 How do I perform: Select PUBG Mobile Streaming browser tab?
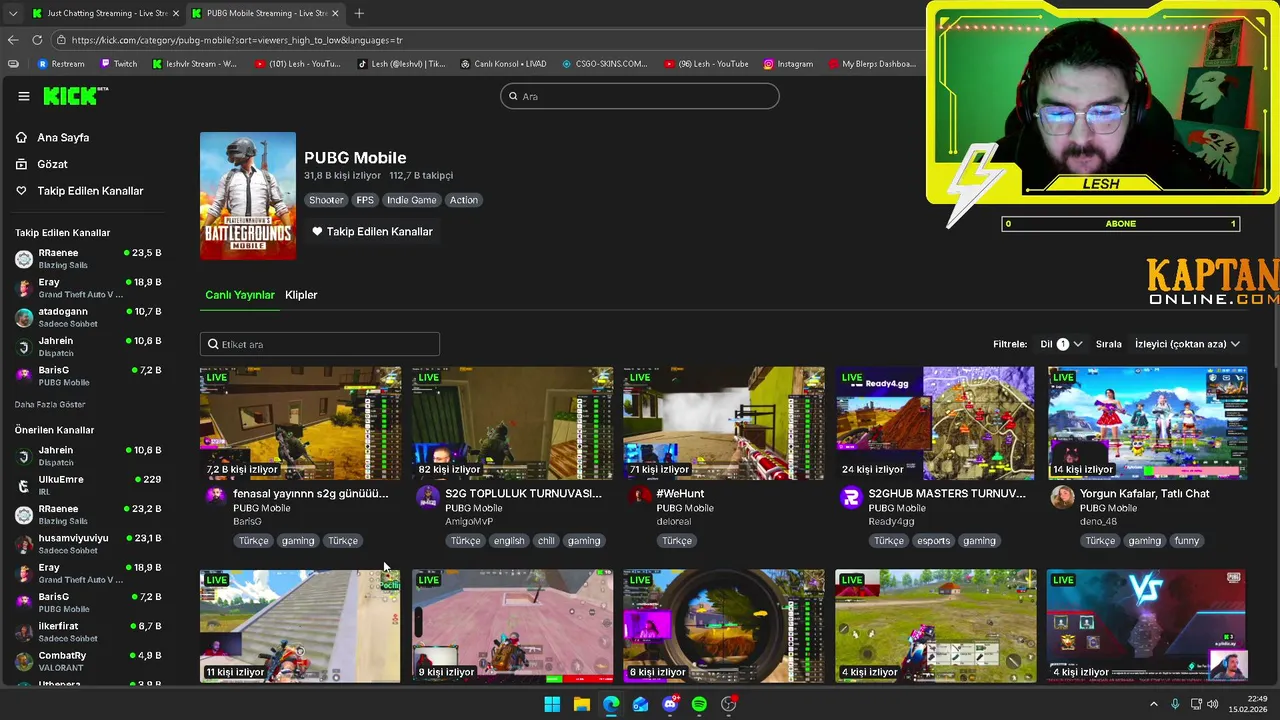pos(266,13)
